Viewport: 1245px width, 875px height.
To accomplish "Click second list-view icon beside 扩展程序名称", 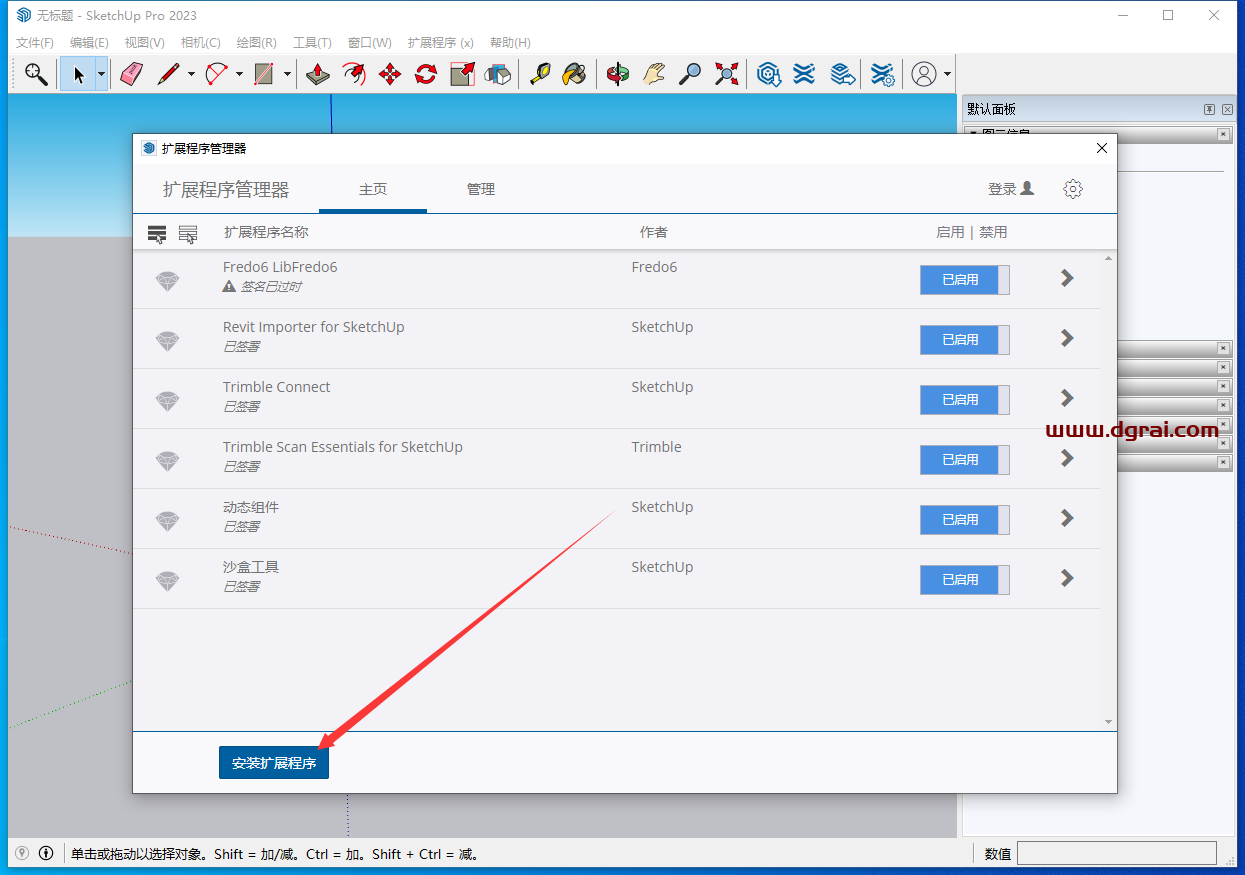I will 188,234.
